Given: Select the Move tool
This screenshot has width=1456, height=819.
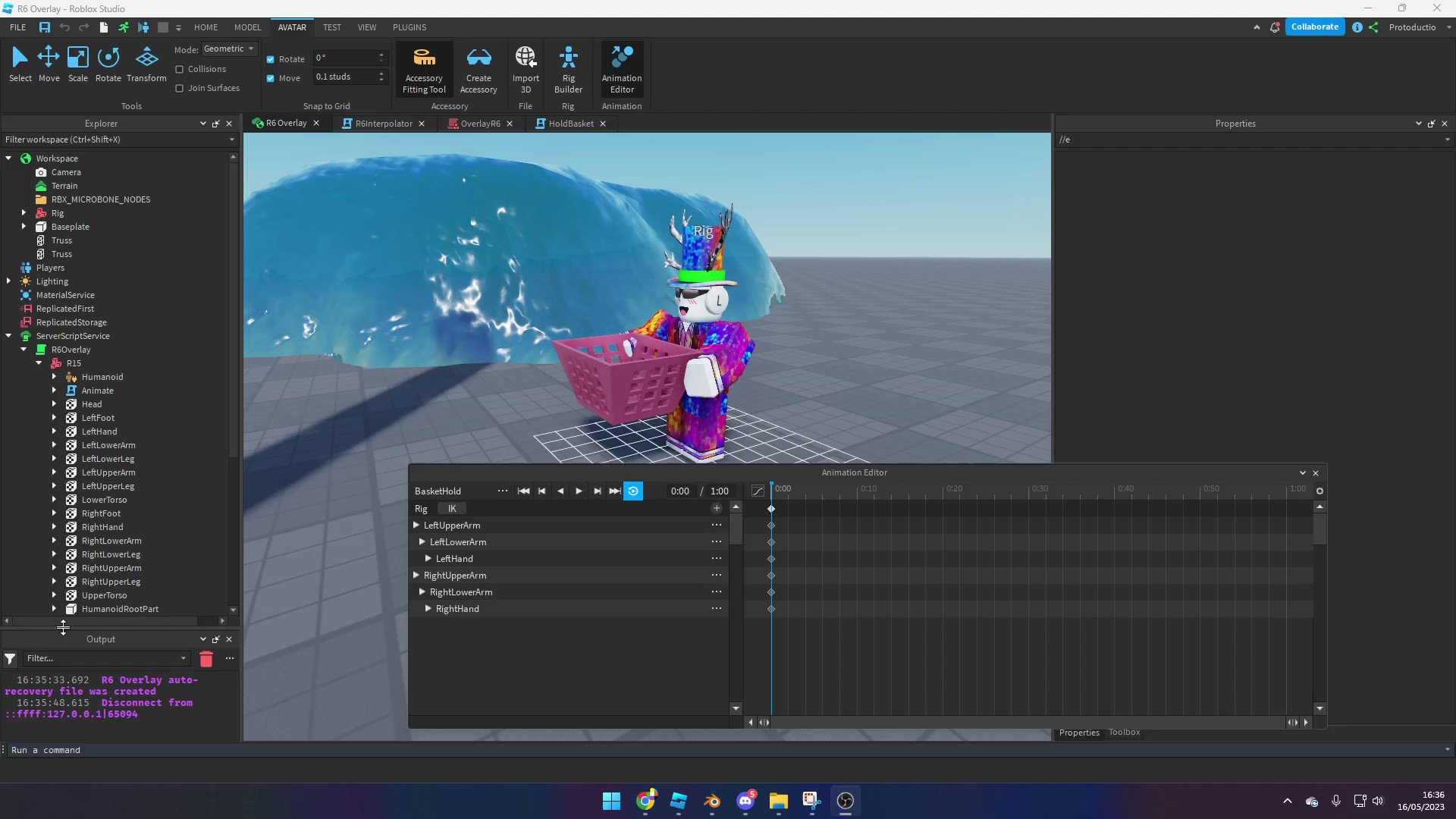Looking at the screenshot, I should [x=48, y=64].
